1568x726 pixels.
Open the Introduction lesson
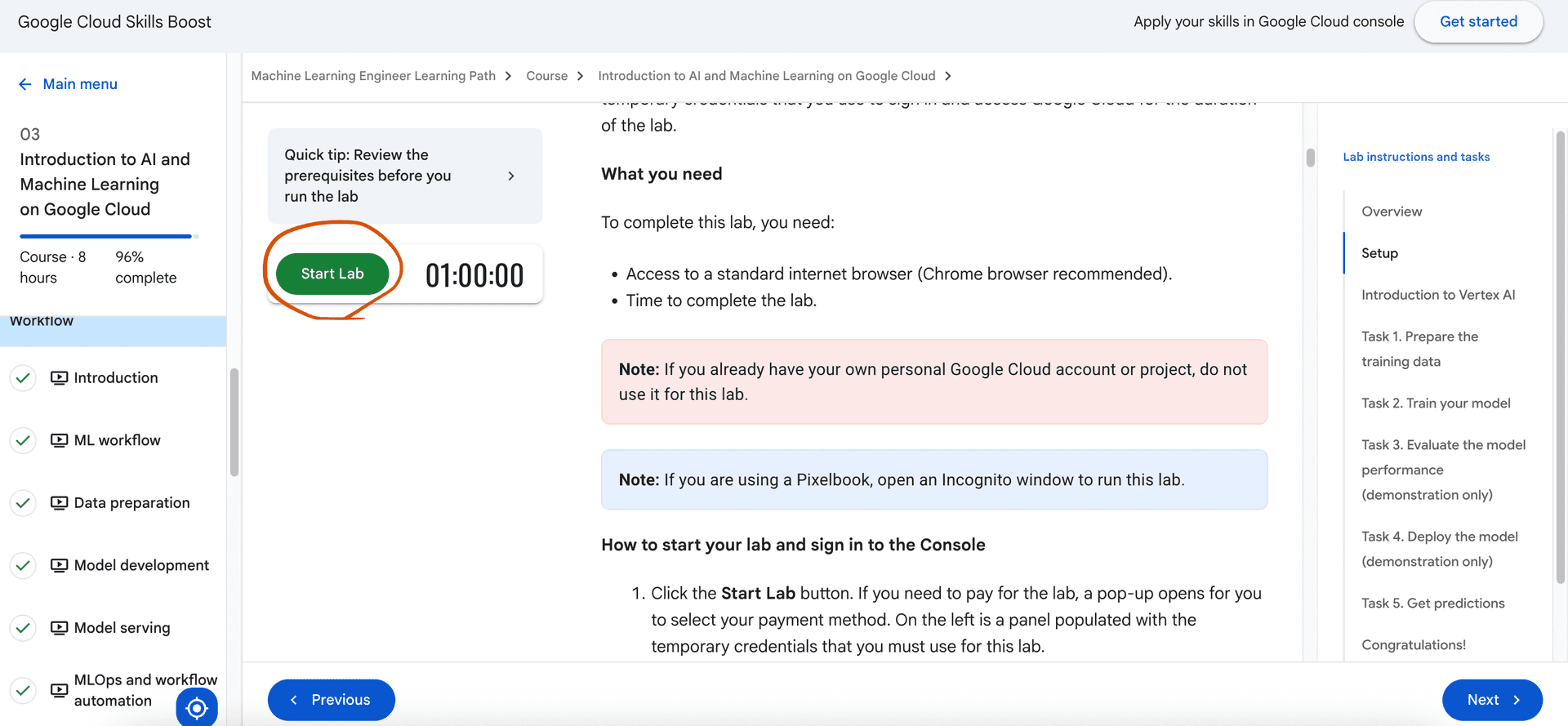coord(116,378)
